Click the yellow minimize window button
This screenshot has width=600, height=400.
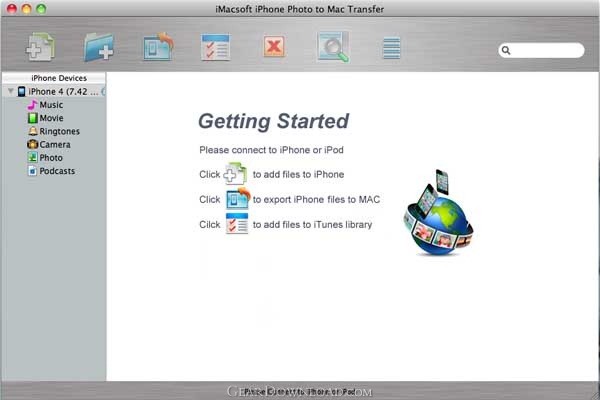click(x=26, y=8)
